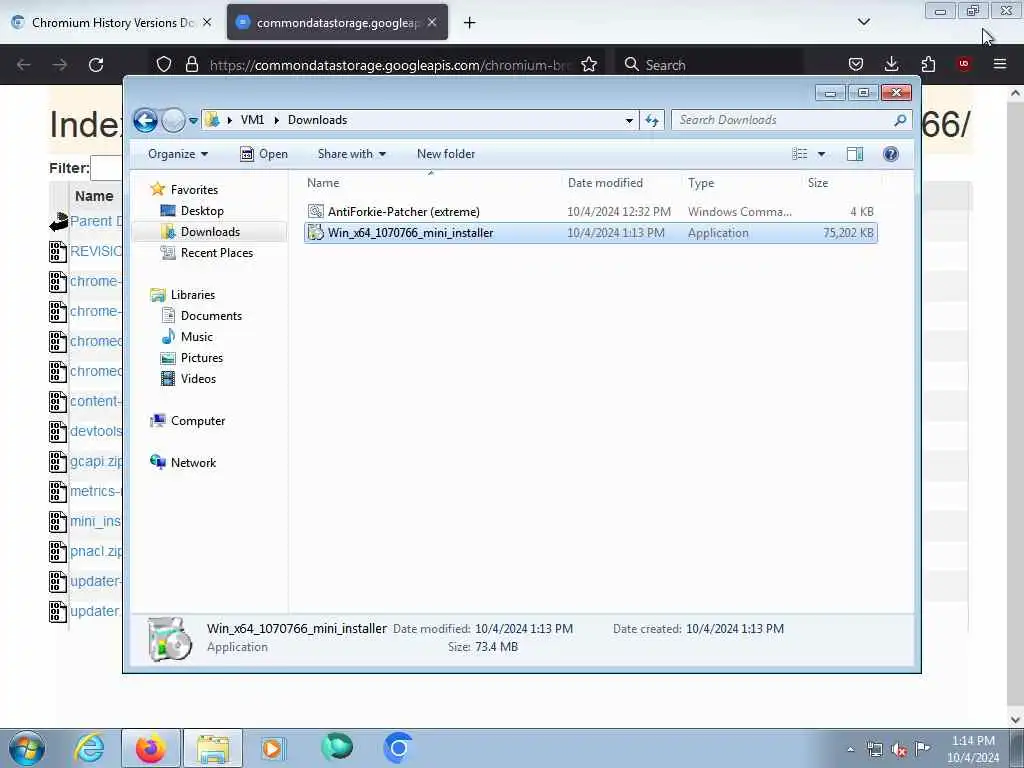Click the Explorer Back navigation button
This screenshot has width=1024, height=768.
click(x=145, y=120)
